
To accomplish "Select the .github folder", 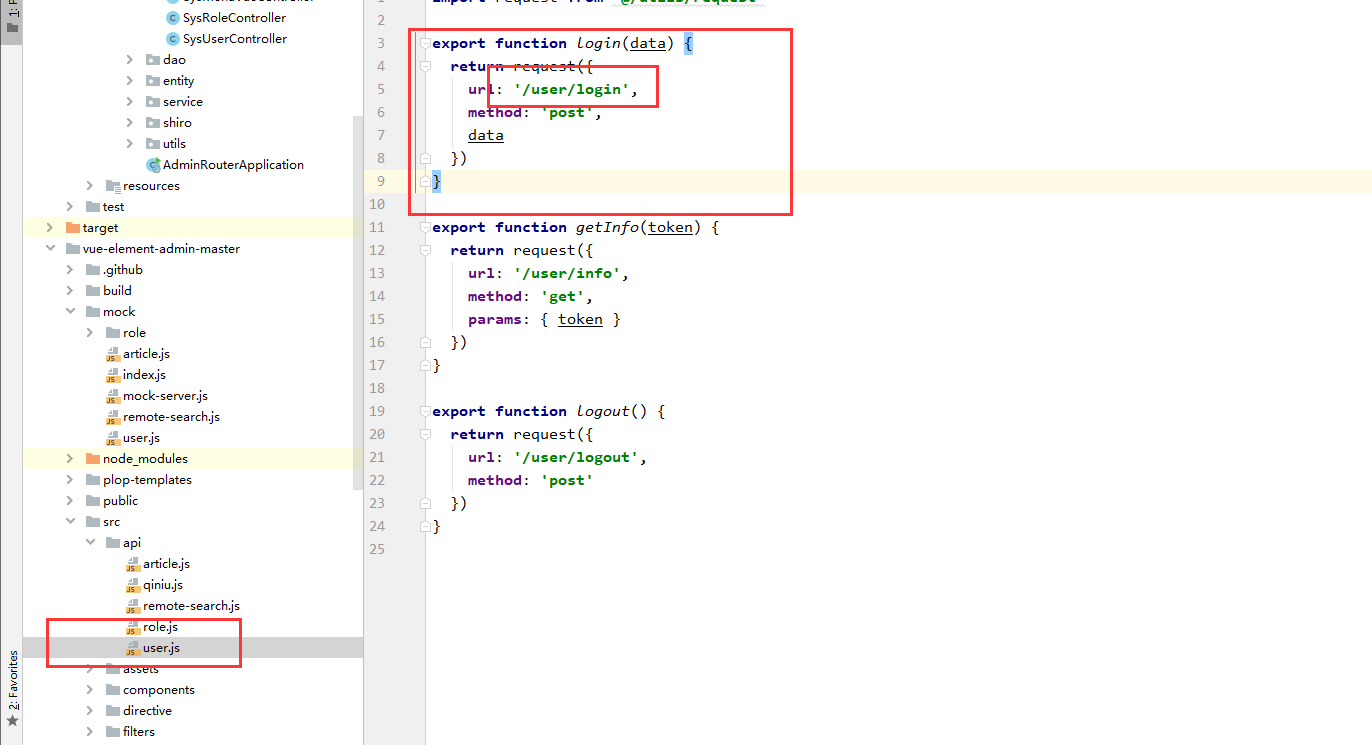I will [122, 270].
